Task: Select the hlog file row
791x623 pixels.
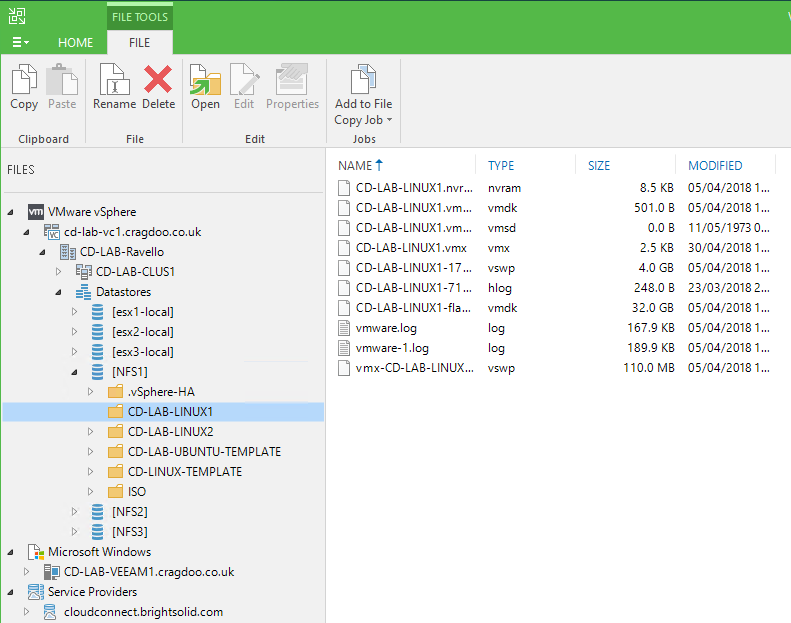Action: [x=554, y=288]
